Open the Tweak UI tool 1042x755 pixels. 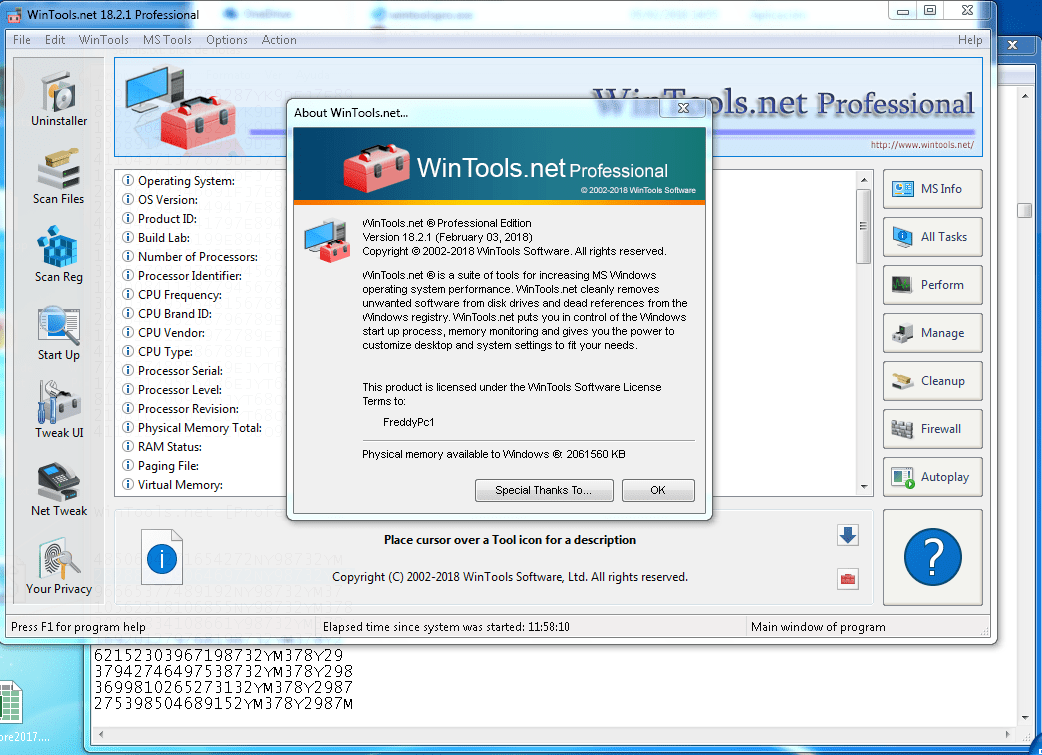58,410
